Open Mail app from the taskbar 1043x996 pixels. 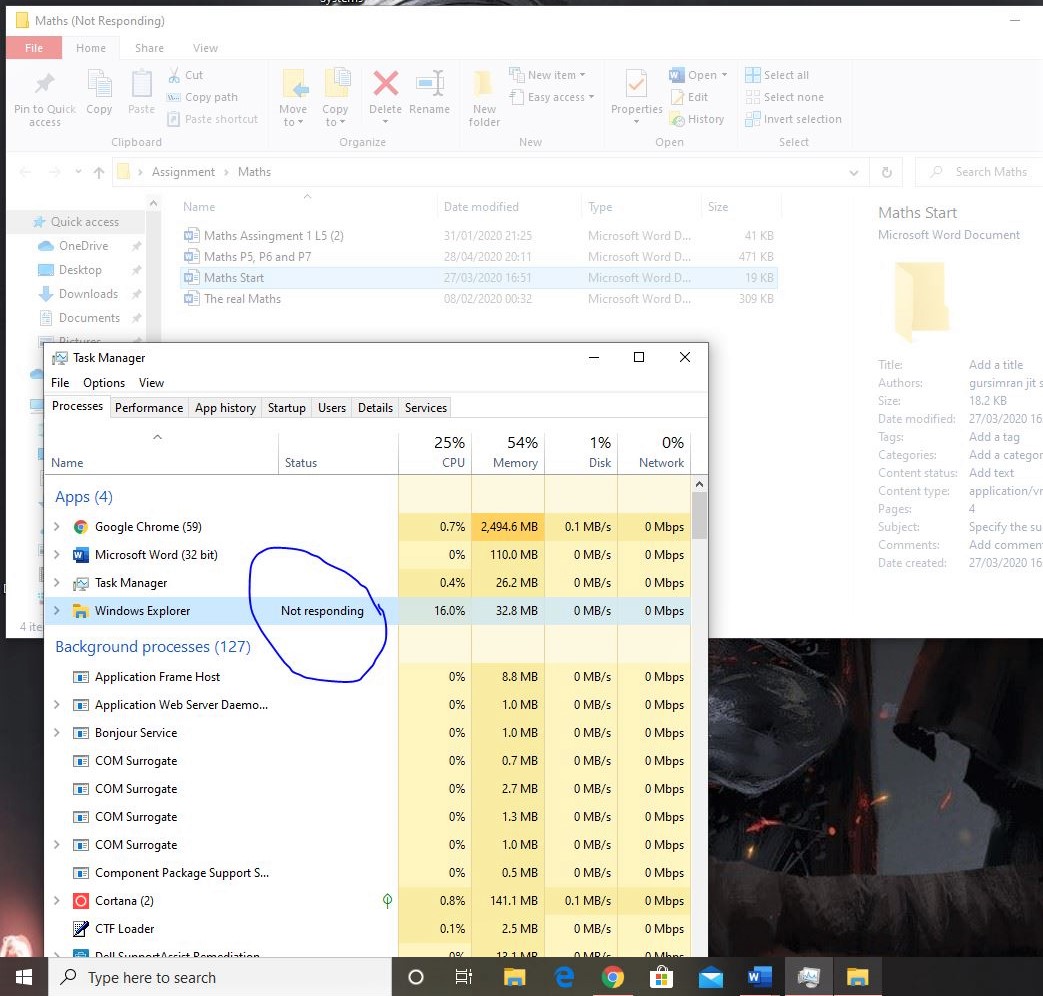pyautogui.click(x=710, y=977)
